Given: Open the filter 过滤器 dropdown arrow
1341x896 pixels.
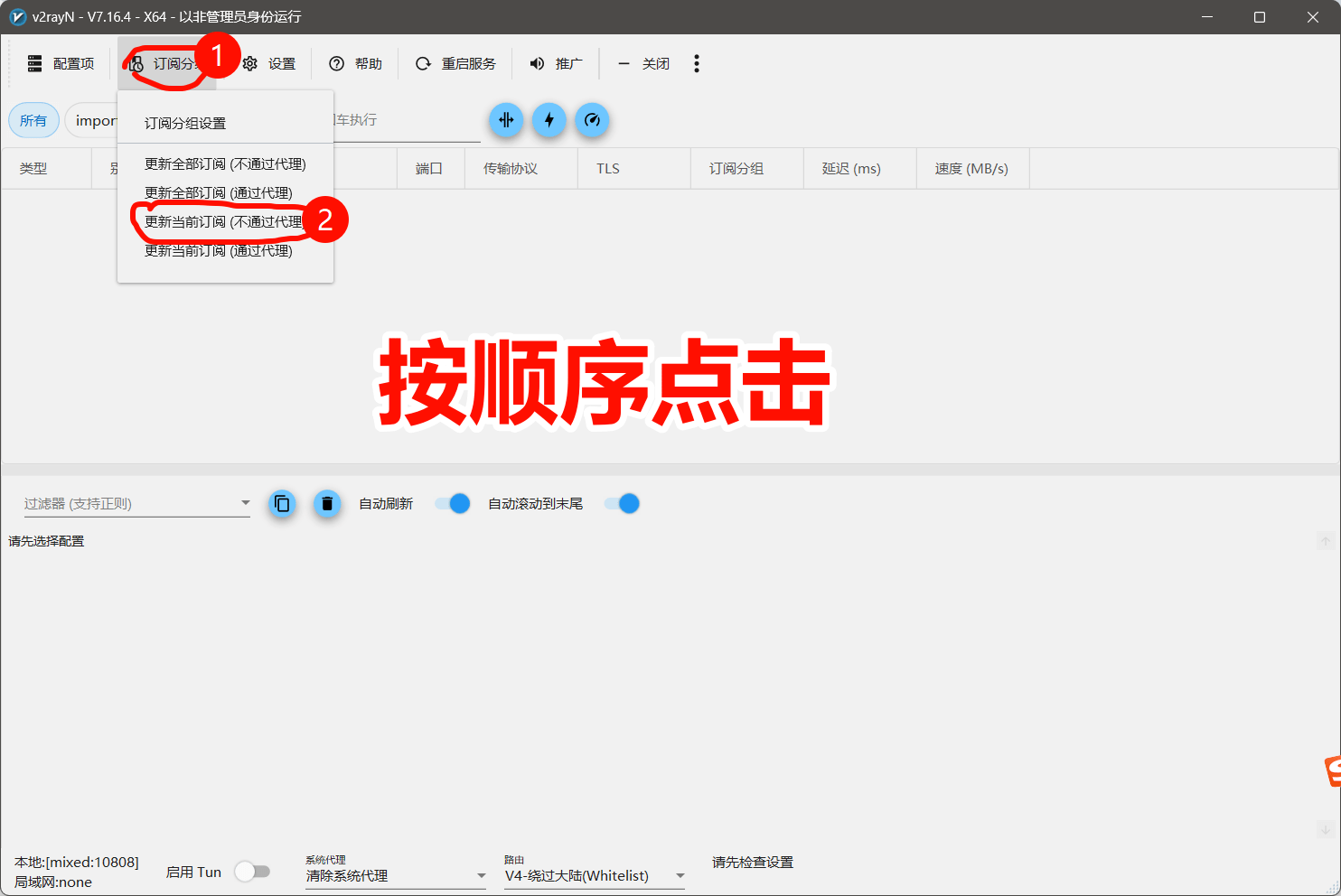Looking at the screenshot, I should coord(245,503).
